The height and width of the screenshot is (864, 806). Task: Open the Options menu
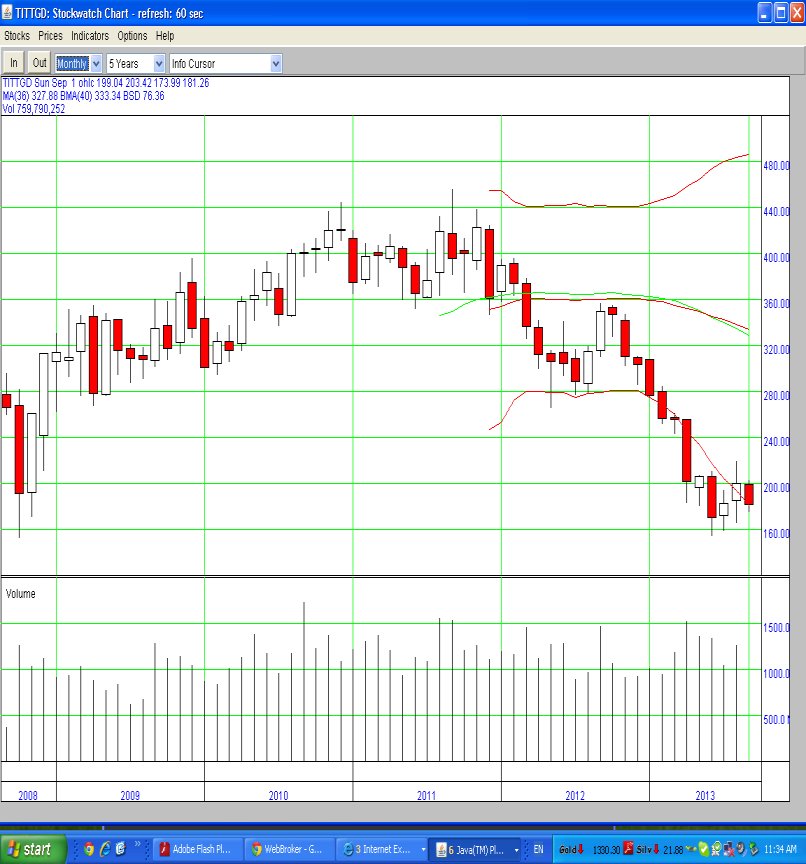(132, 36)
